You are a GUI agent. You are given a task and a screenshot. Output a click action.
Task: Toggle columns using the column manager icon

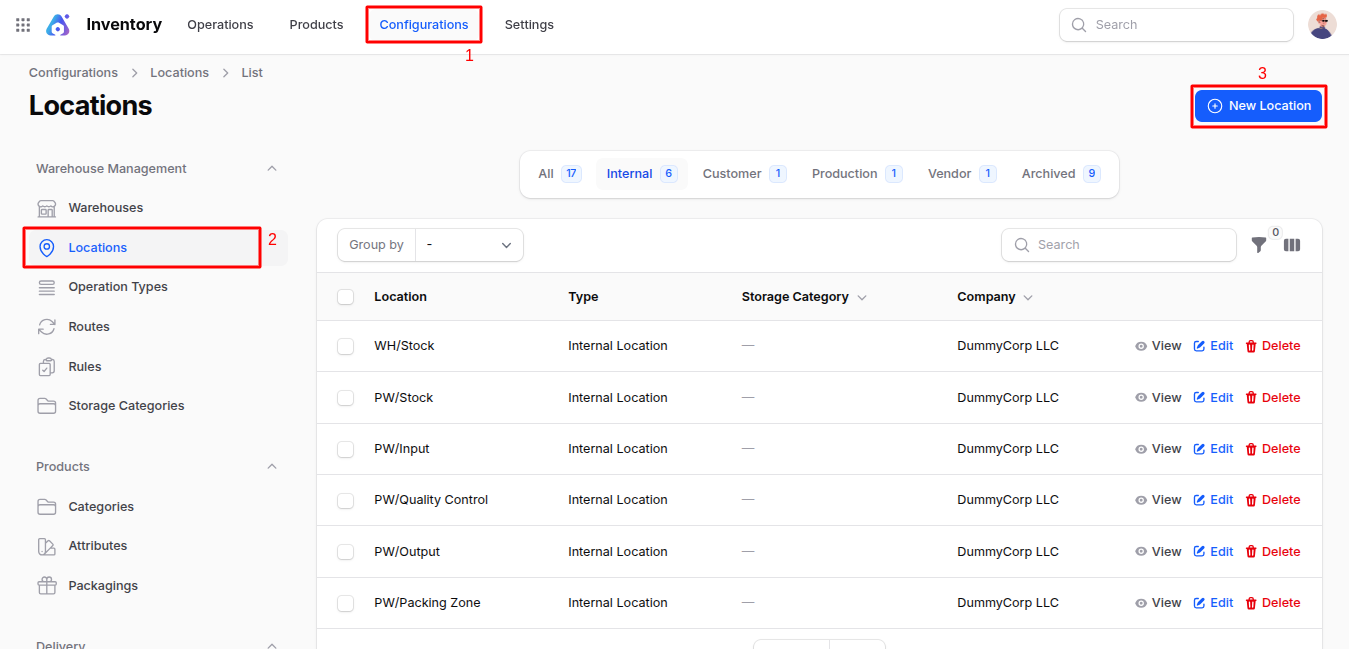point(1292,245)
